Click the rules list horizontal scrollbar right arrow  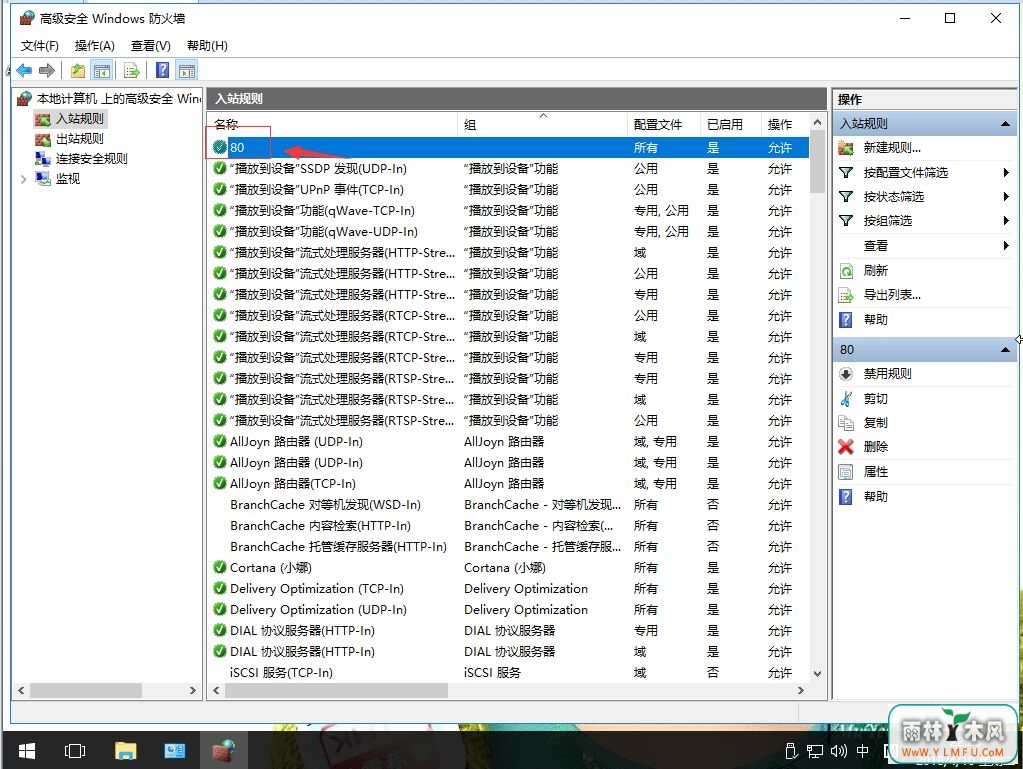tap(801, 690)
